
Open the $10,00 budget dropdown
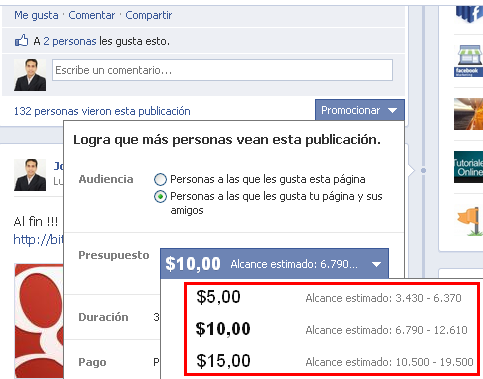275,264
